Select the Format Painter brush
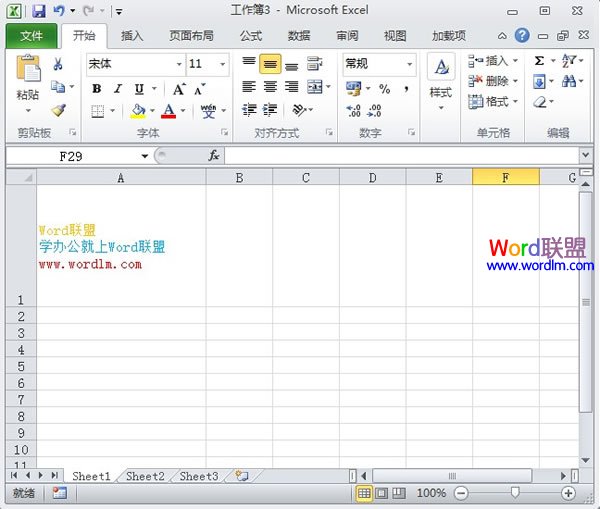The image size is (600, 509). 59,110
